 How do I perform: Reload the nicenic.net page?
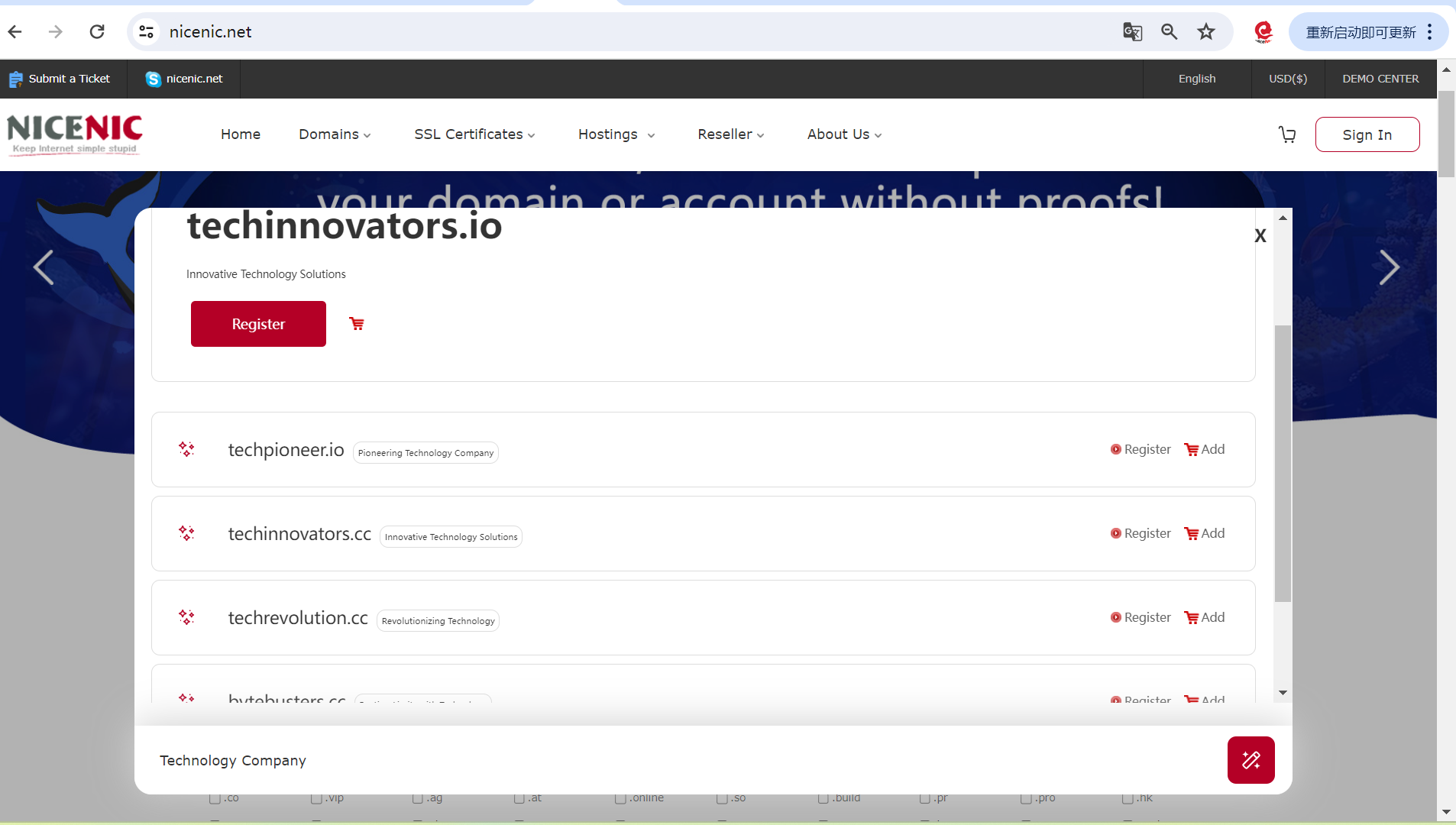(x=97, y=31)
